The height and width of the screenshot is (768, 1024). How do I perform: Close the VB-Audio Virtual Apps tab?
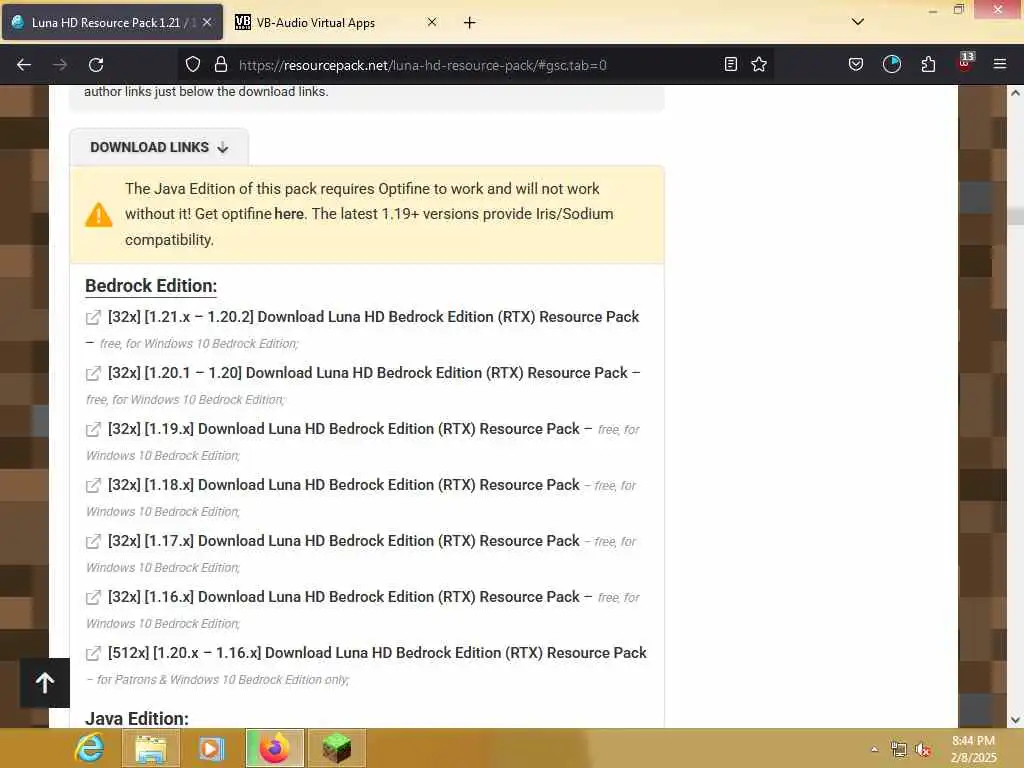(x=432, y=22)
